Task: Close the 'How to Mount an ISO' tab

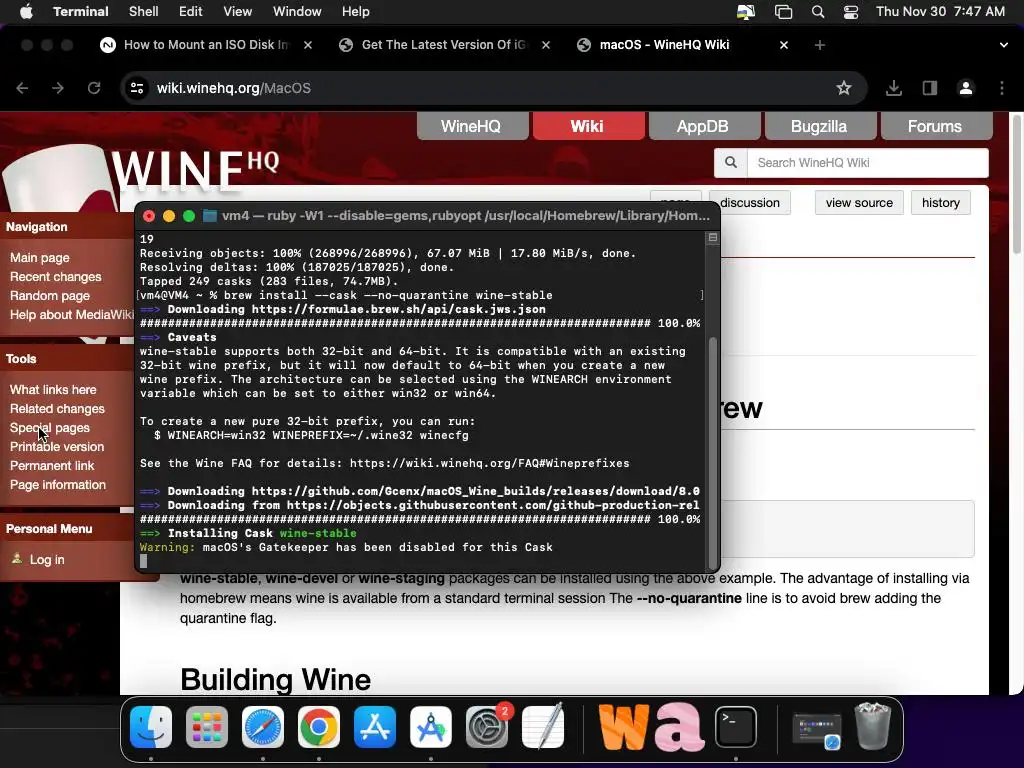Action: (x=308, y=45)
